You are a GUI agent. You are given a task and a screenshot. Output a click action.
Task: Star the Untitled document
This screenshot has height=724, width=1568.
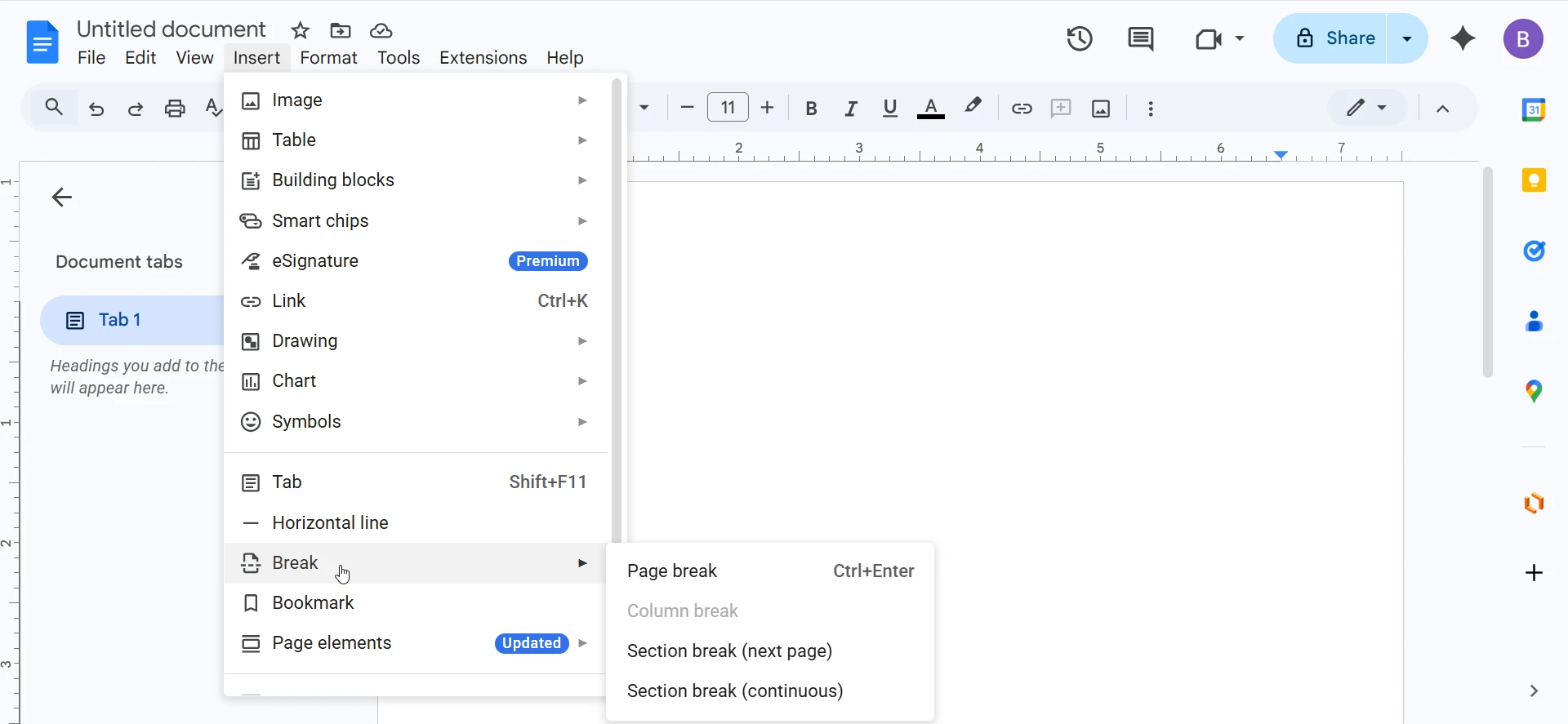(301, 31)
